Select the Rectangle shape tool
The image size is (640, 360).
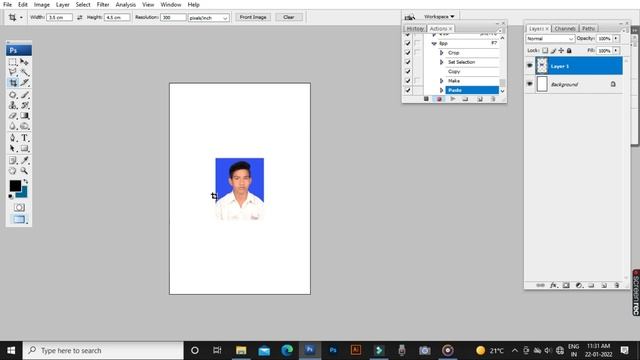(24, 148)
